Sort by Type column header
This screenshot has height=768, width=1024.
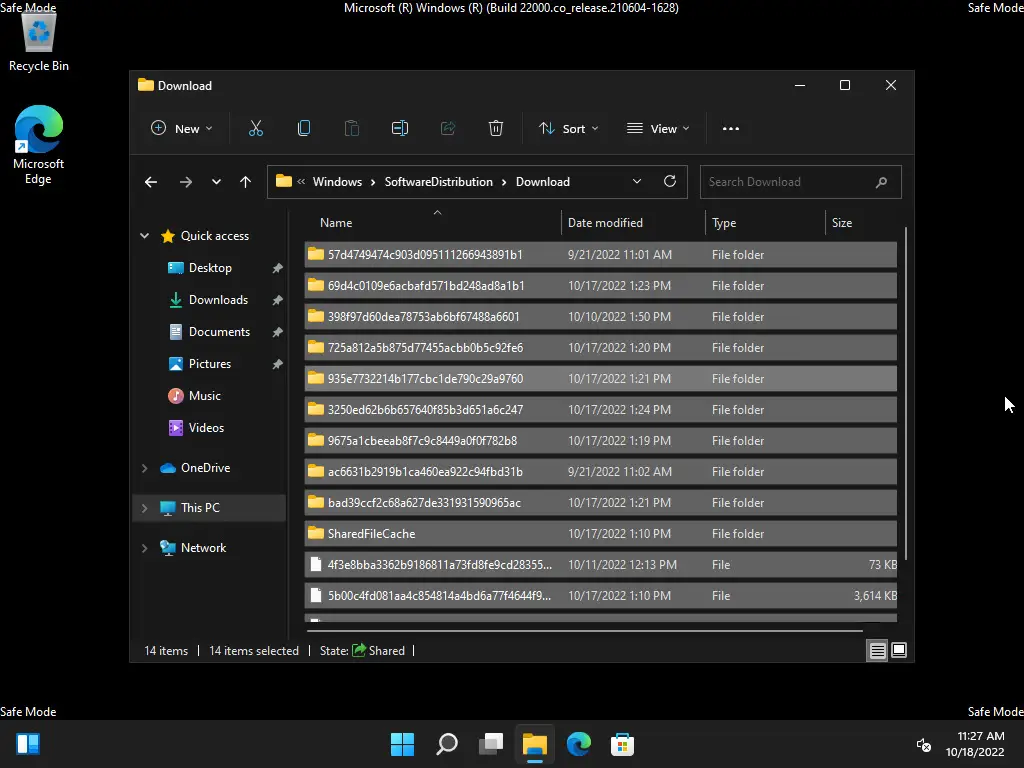tap(765, 223)
